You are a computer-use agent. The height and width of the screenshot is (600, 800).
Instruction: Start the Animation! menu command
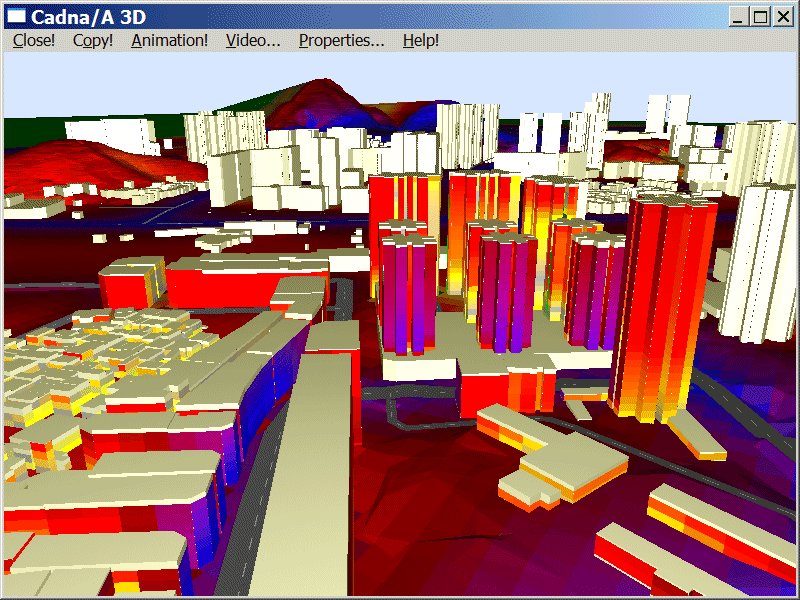click(x=169, y=40)
